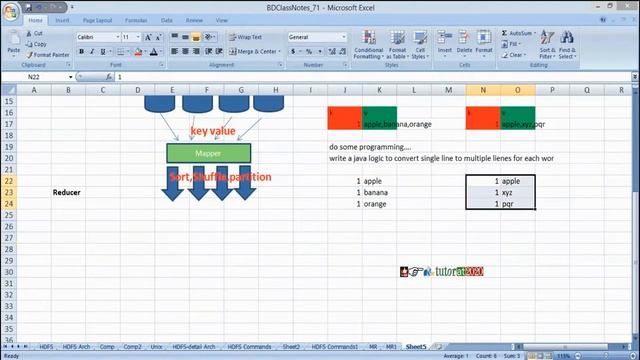Click AutoSum

(x=518, y=33)
